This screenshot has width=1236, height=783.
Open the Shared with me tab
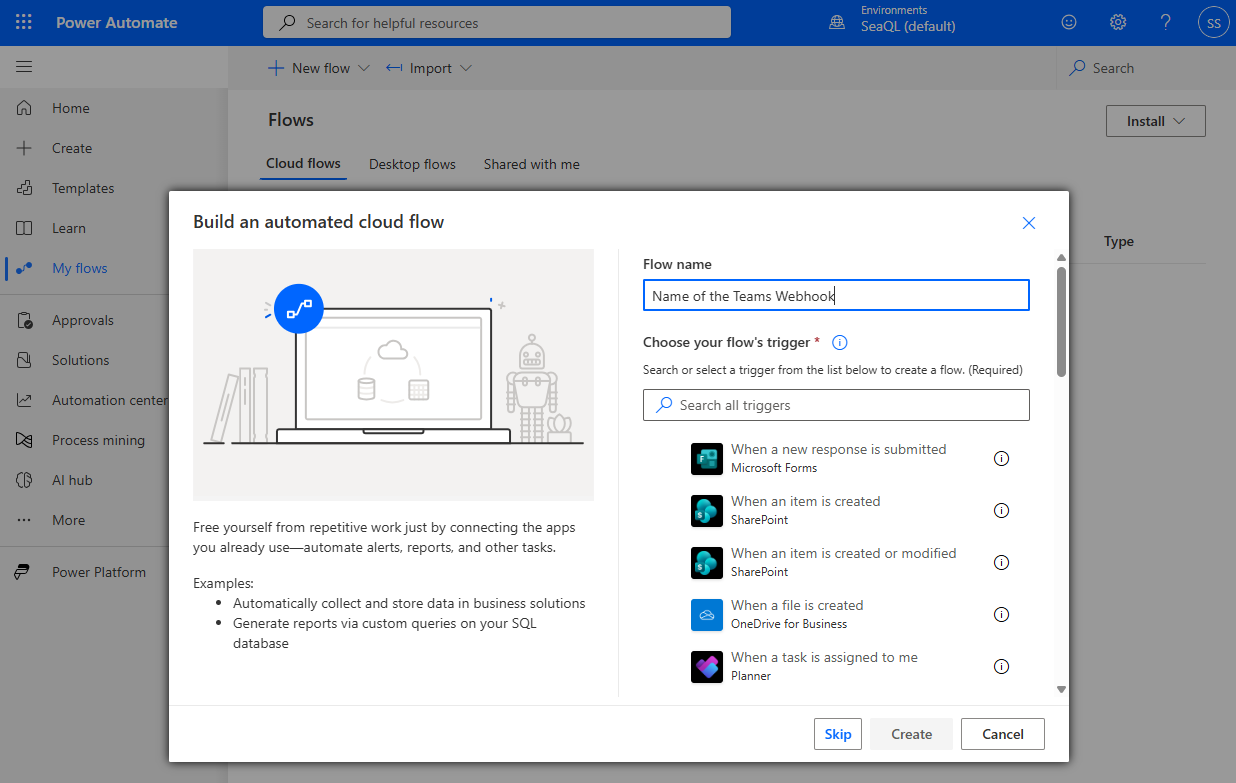531,164
